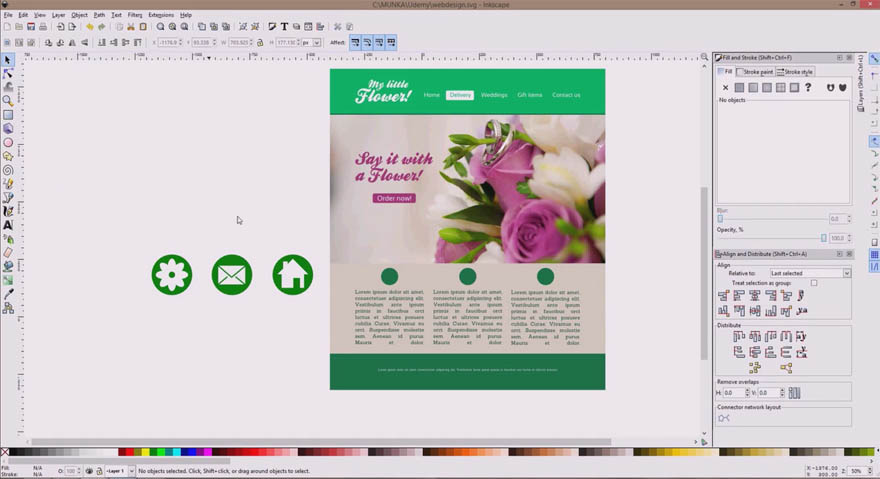
Task: Click the Undo arrow icon
Action: [89, 27]
